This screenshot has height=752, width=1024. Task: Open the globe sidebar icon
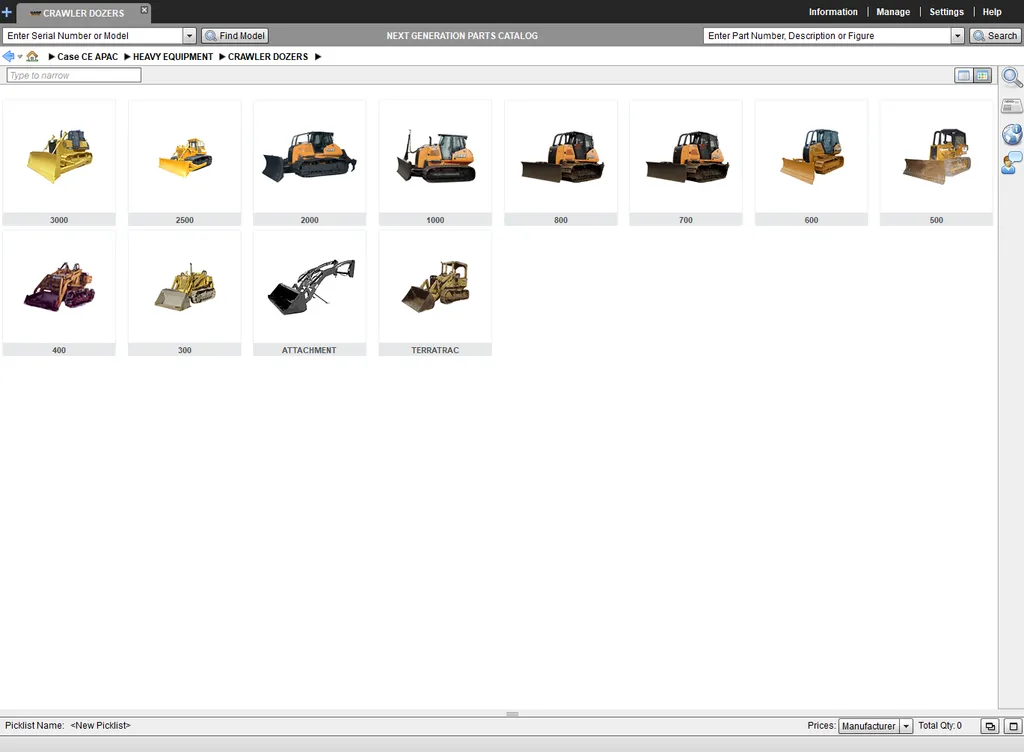point(1012,134)
